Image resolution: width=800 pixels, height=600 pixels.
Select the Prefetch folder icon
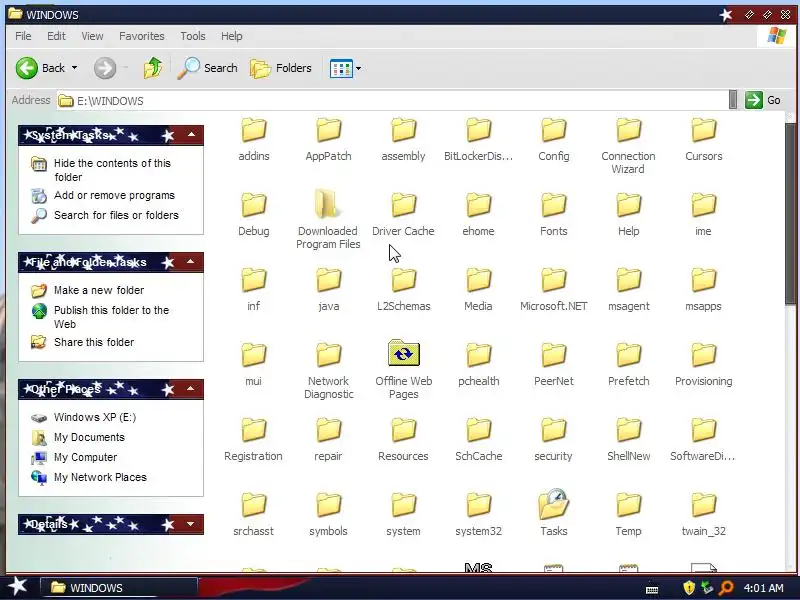[x=628, y=355]
